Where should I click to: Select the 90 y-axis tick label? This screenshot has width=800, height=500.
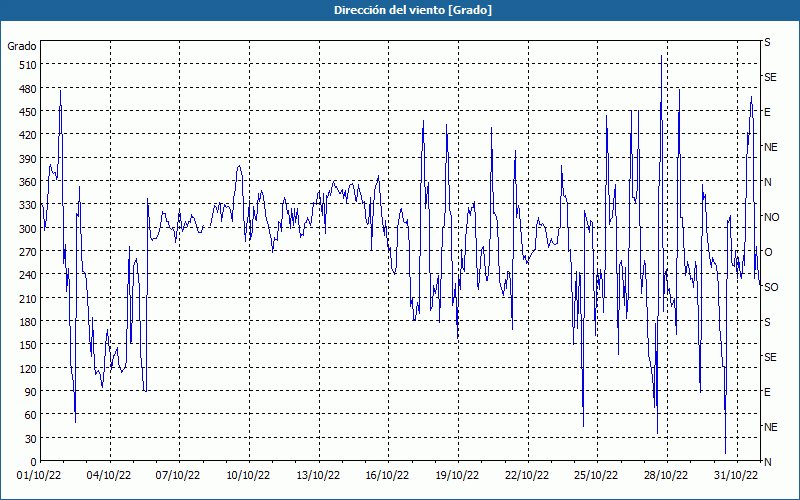(31, 391)
